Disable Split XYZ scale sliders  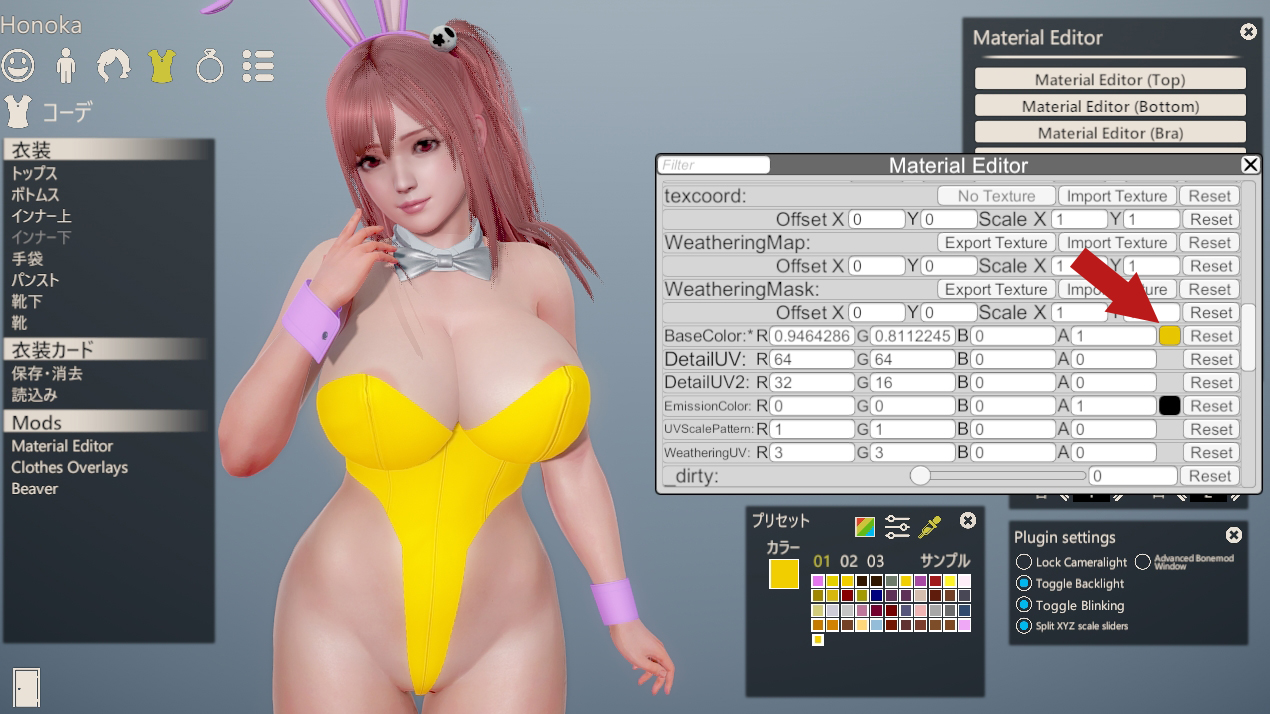[x=1024, y=626]
